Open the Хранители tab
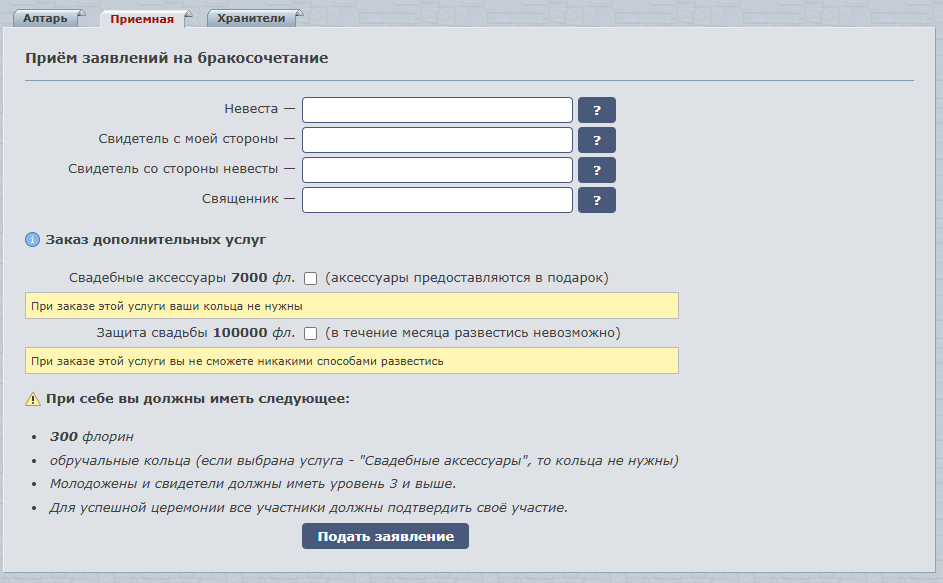Screen dimensions: 943x583 click(x=252, y=18)
